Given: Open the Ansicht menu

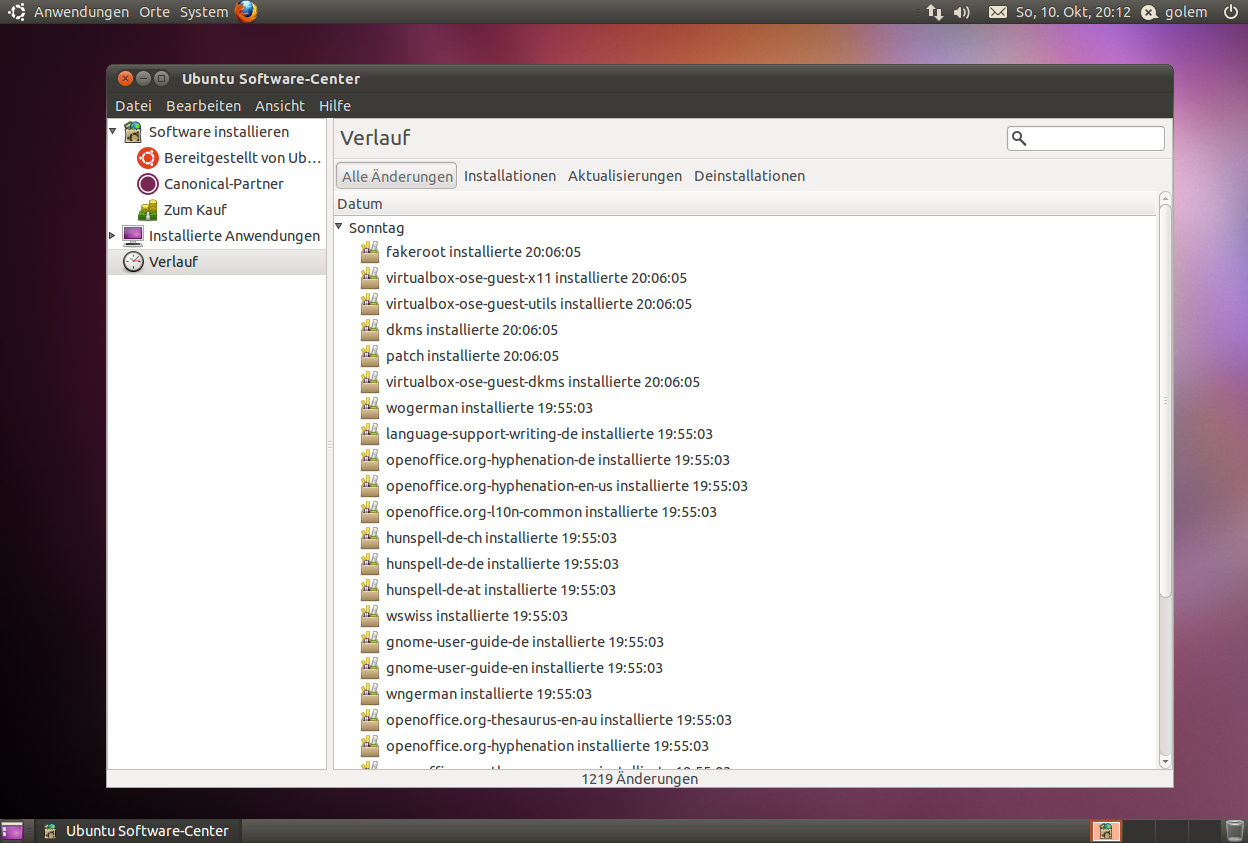Looking at the screenshot, I should click(x=280, y=106).
